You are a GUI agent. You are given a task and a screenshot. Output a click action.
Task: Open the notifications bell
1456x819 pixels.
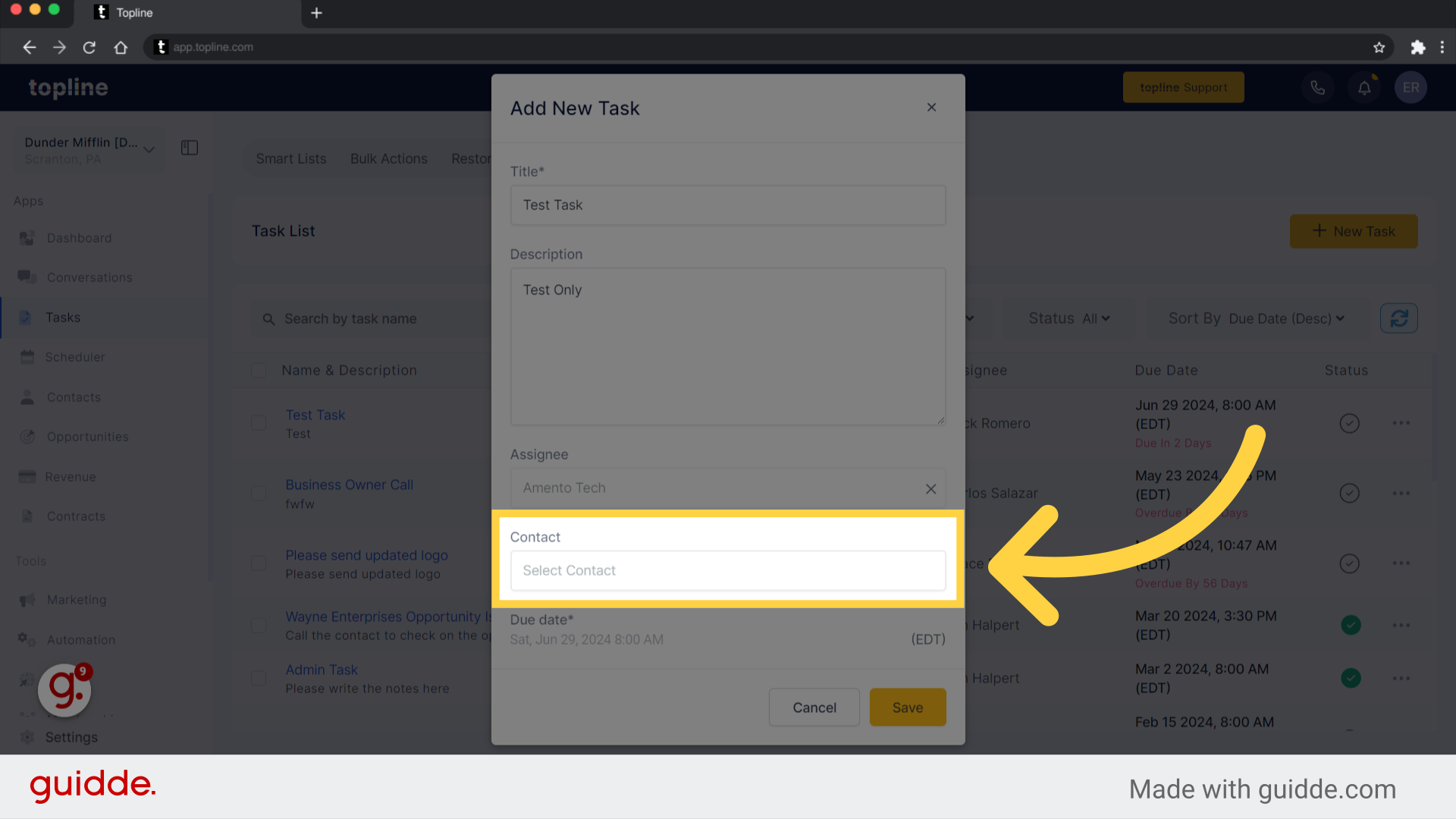coord(1364,88)
